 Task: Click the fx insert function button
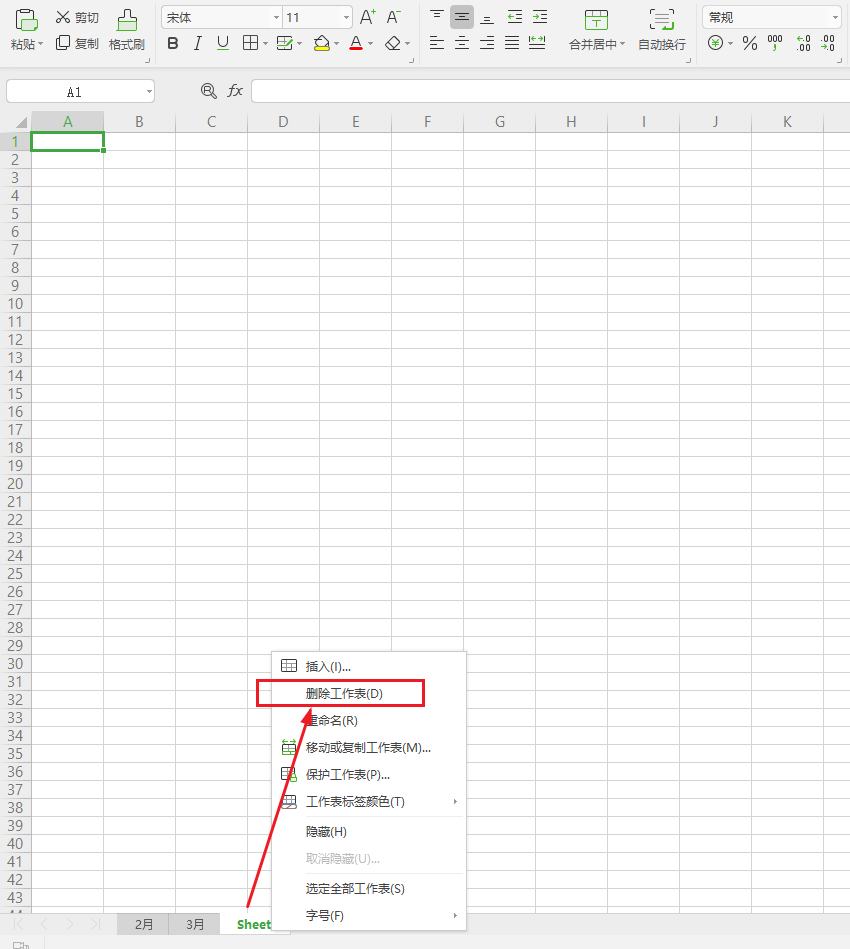(235, 91)
